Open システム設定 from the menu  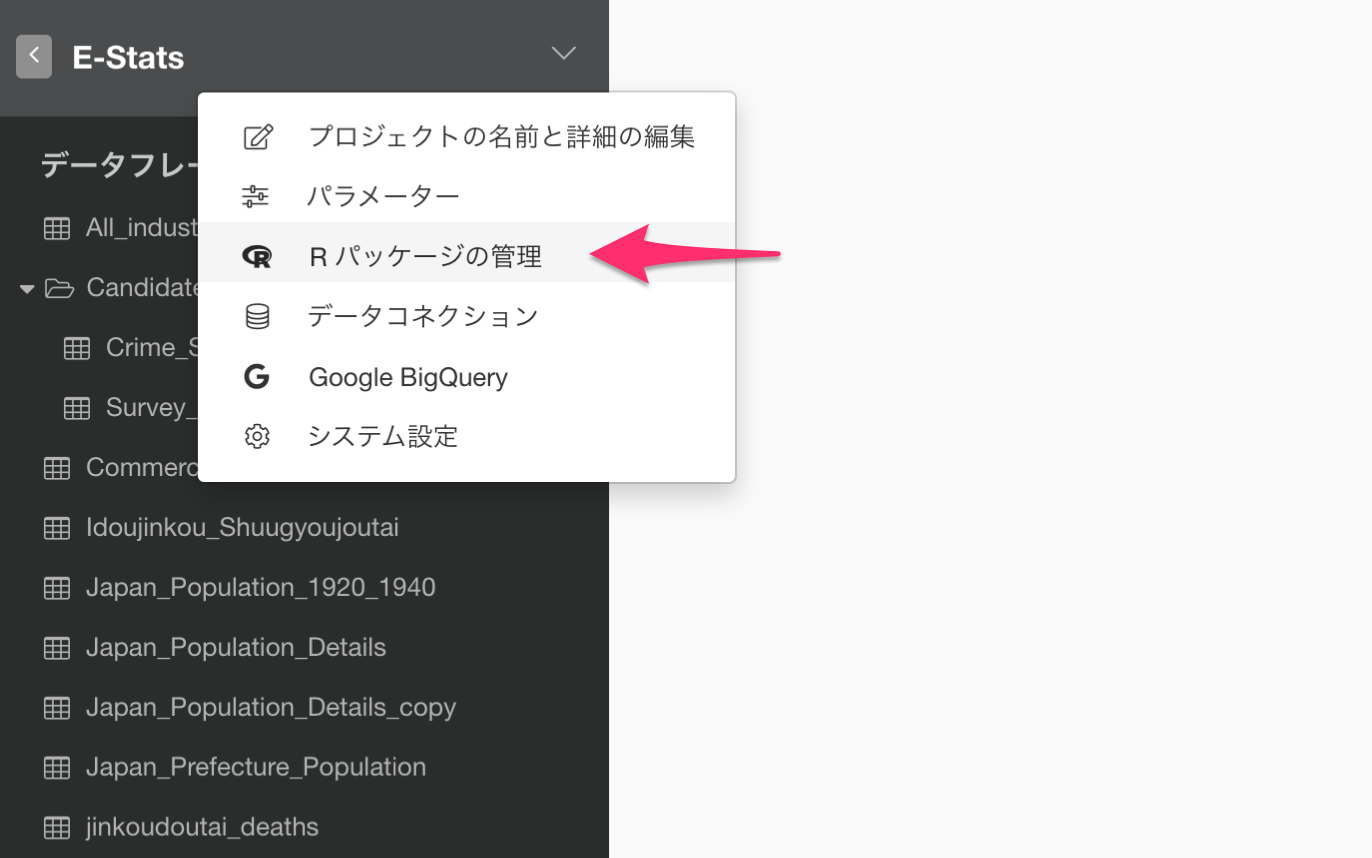[x=466, y=437]
